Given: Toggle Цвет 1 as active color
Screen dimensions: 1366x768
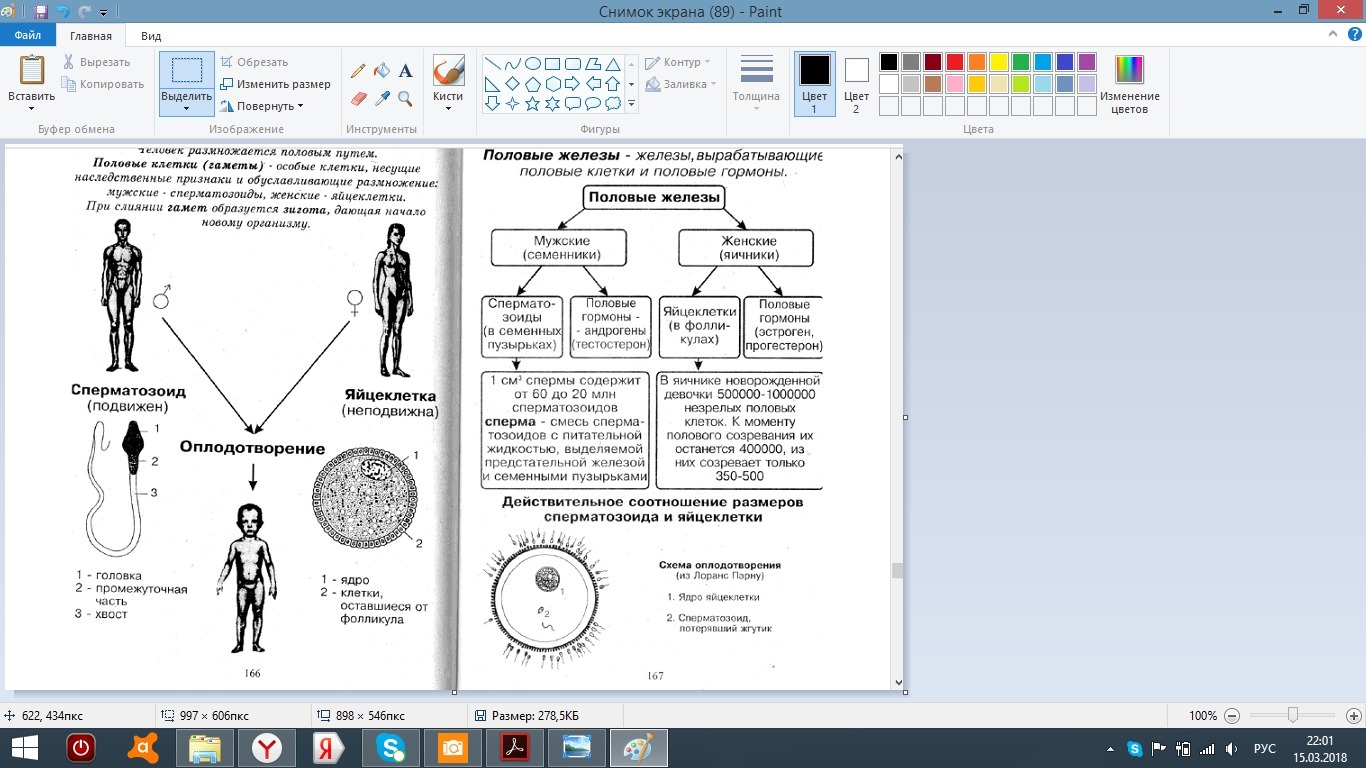Looking at the screenshot, I should (814, 84).
